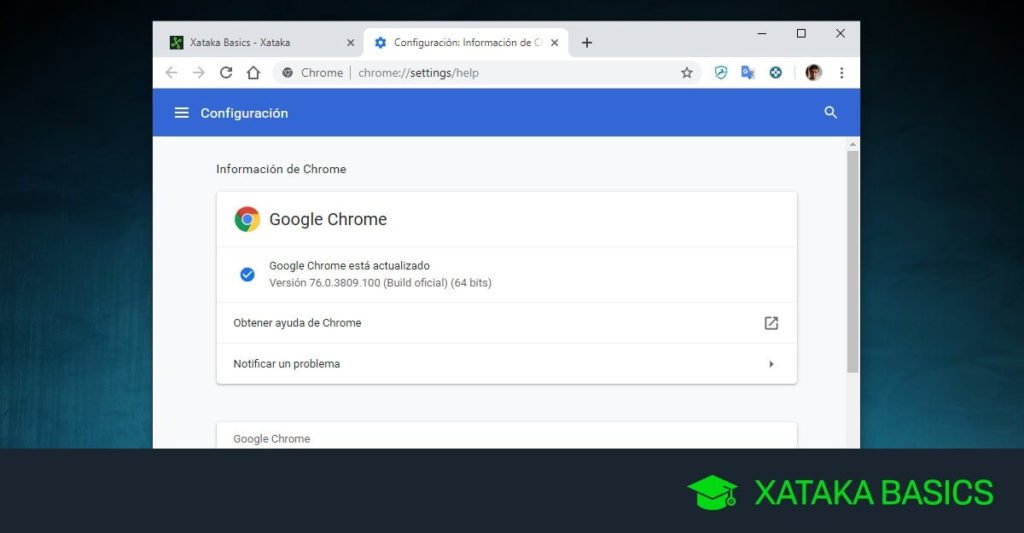Open the shield extension icon
The width and height of the screenshot is (1024, 533).
720,73
